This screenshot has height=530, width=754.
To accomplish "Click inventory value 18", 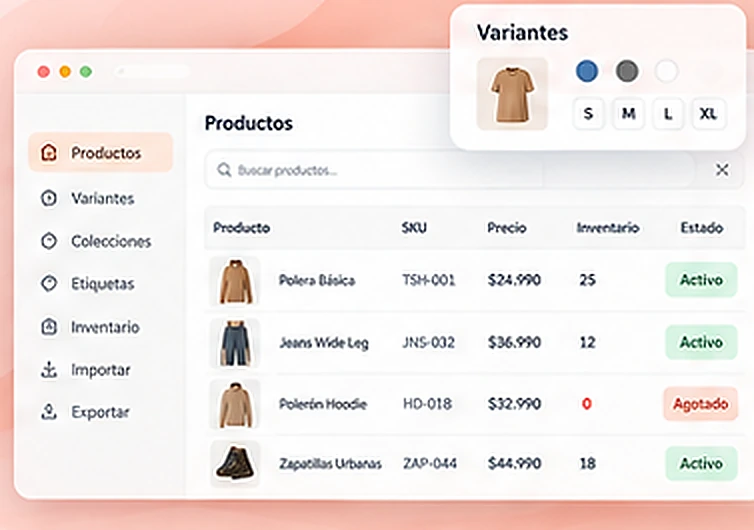I will (588, 464).
